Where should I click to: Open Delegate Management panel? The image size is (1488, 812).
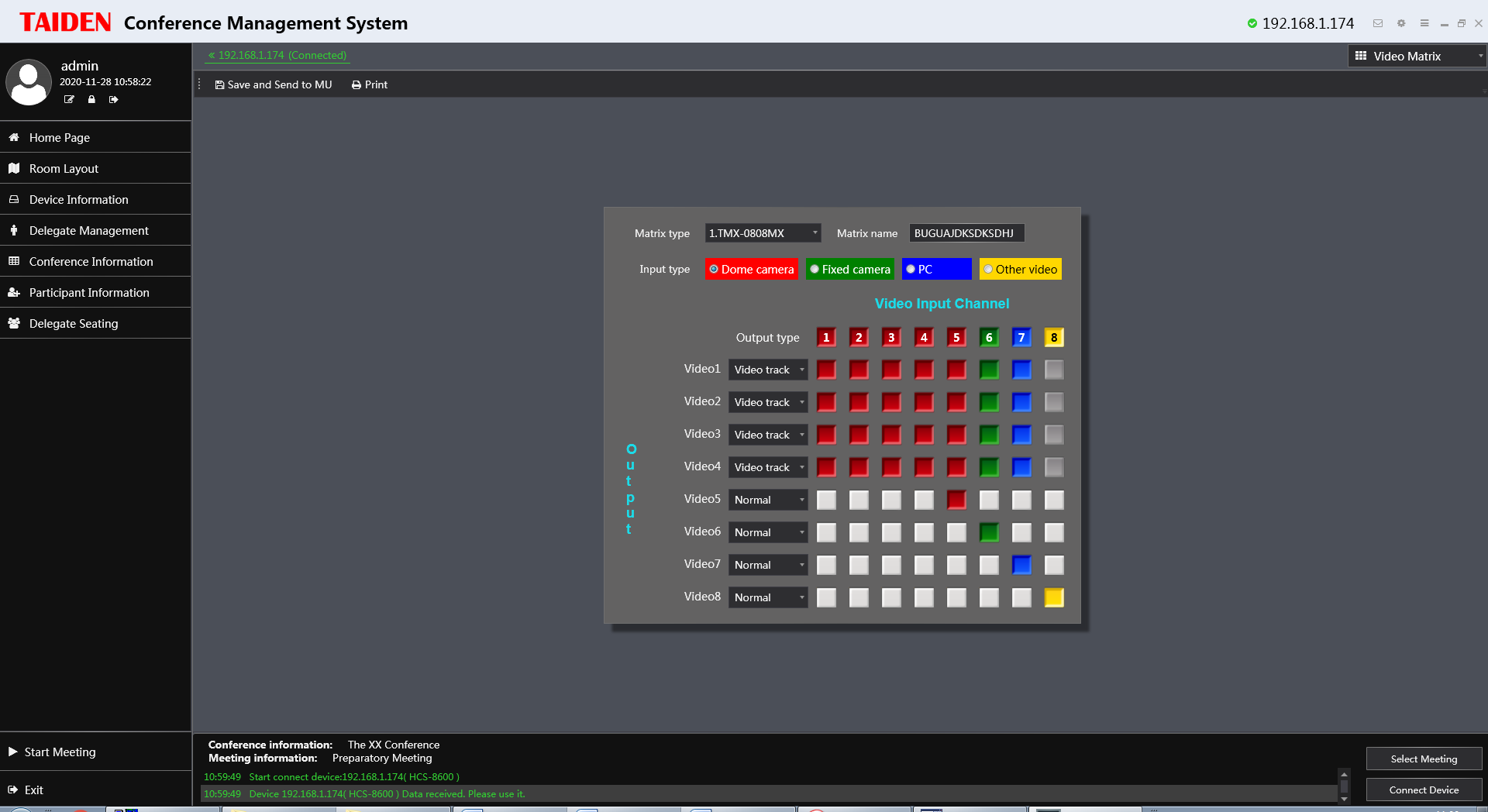(x=14, y=230)
